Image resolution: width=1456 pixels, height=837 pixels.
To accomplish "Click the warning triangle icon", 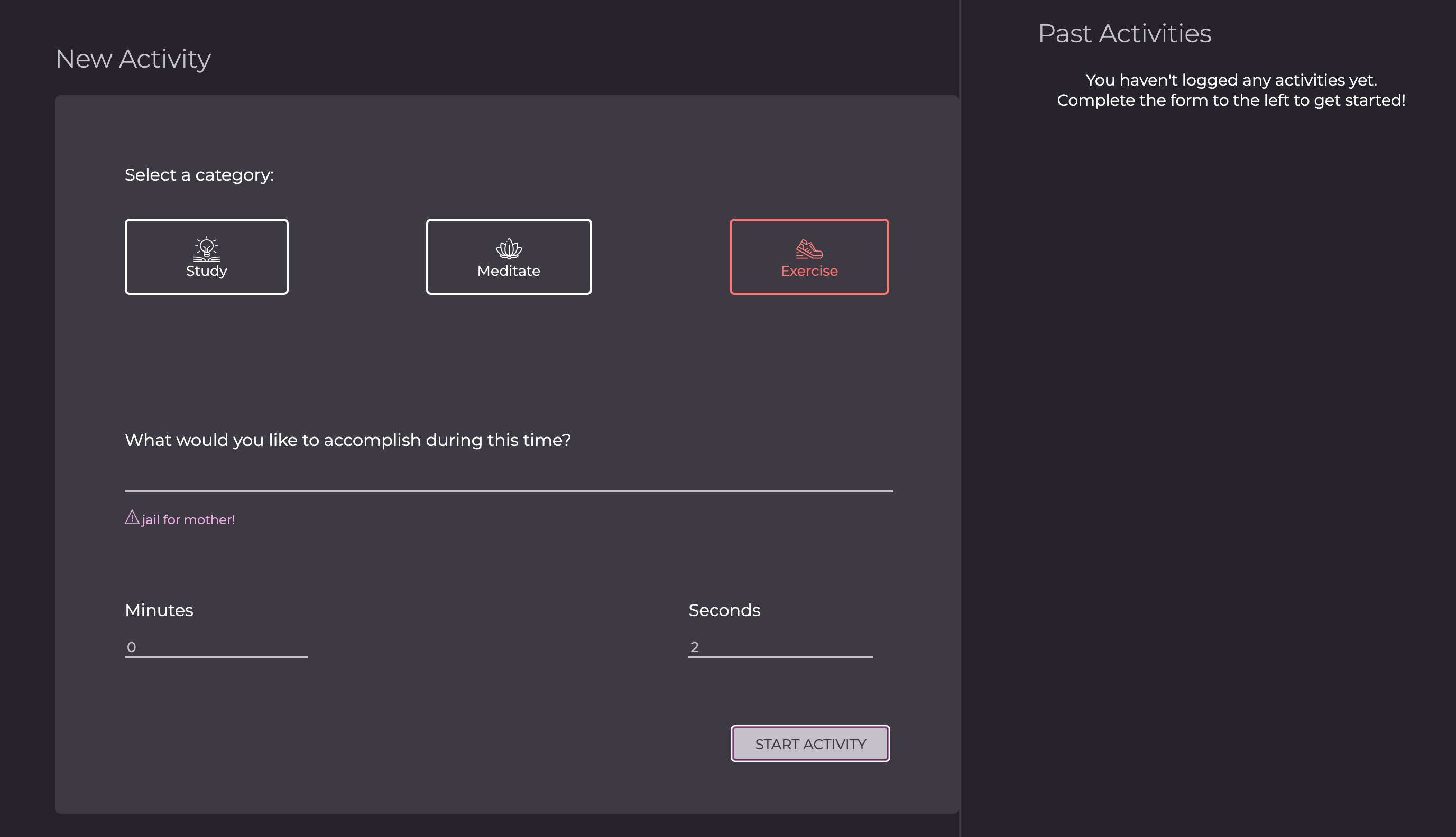I will (x=132, y=517).
